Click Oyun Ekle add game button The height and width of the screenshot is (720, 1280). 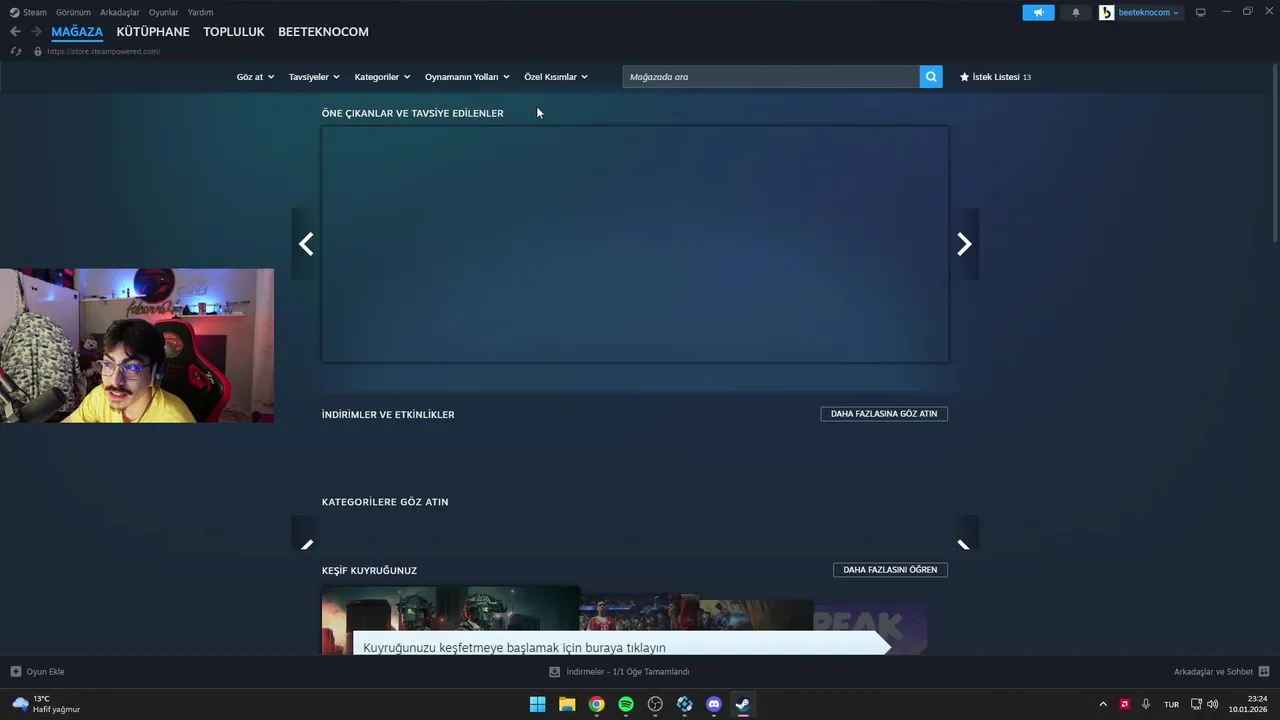pos(38,672)
